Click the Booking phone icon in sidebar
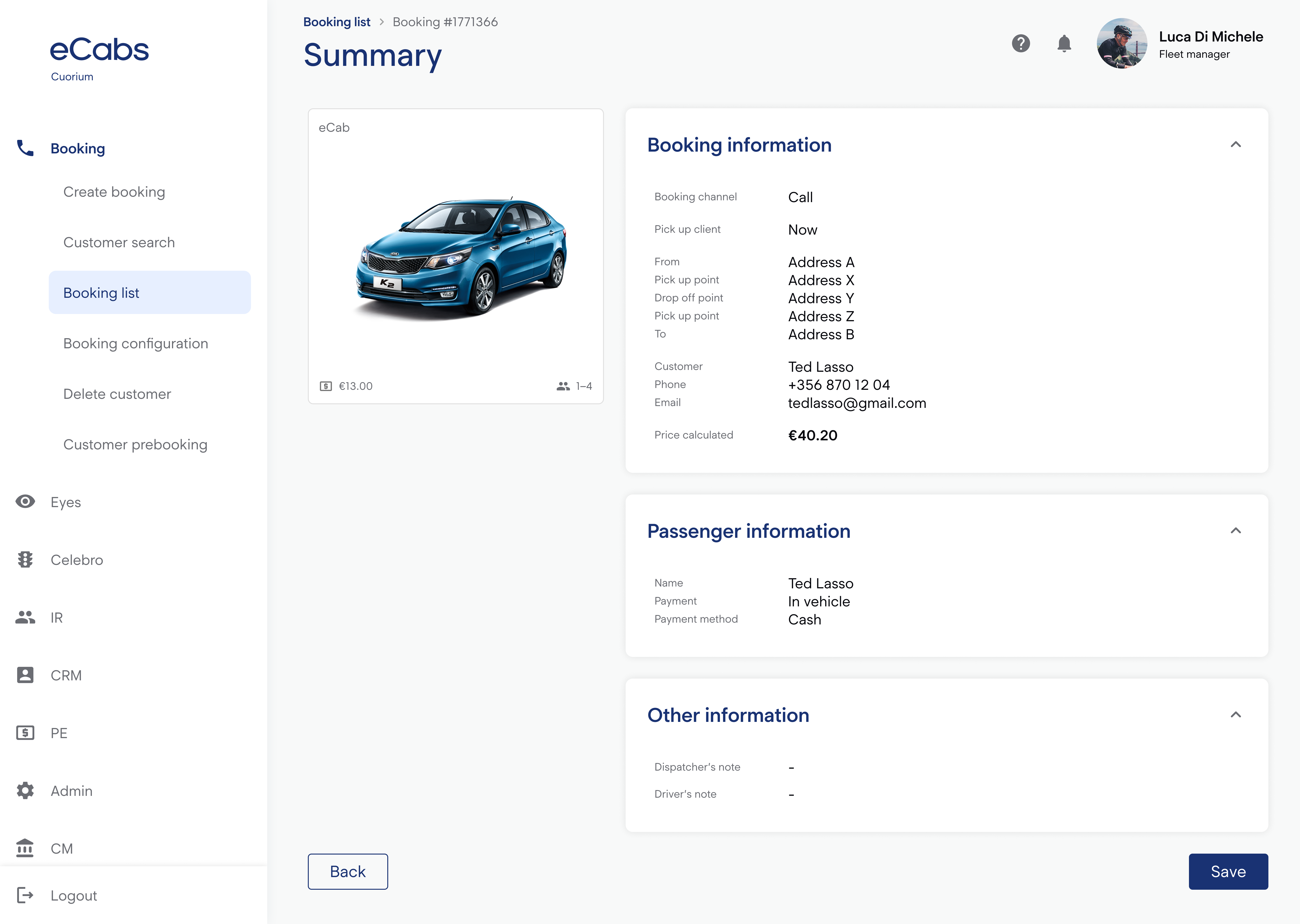This screenshot has height=924, width=1300. (x=25, y=148)
